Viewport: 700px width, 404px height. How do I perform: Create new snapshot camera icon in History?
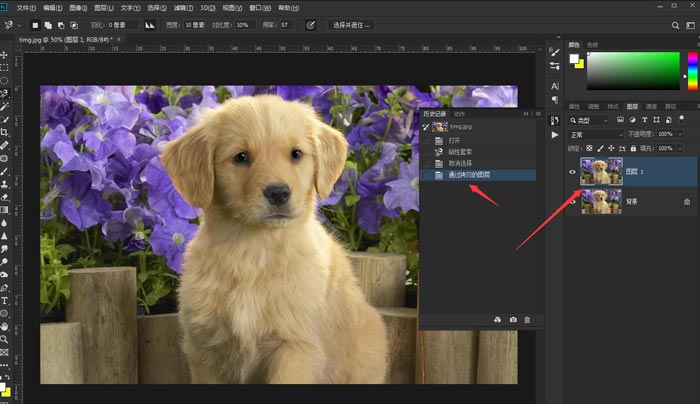(513, 320)
